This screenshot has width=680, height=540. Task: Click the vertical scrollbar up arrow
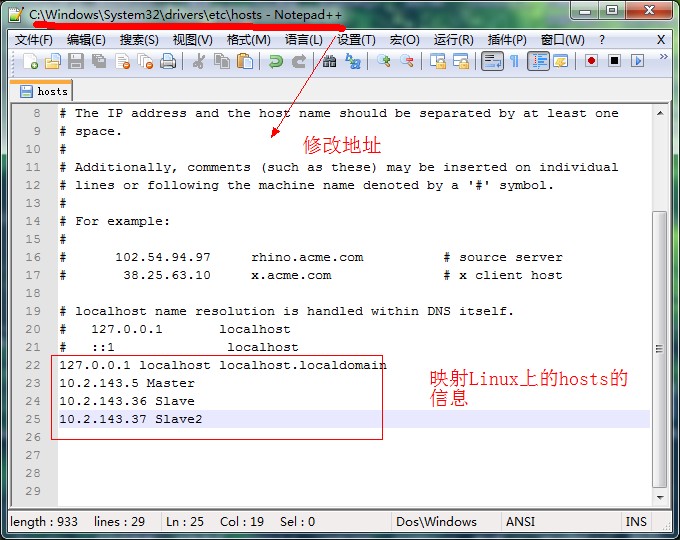click(660, 114)
